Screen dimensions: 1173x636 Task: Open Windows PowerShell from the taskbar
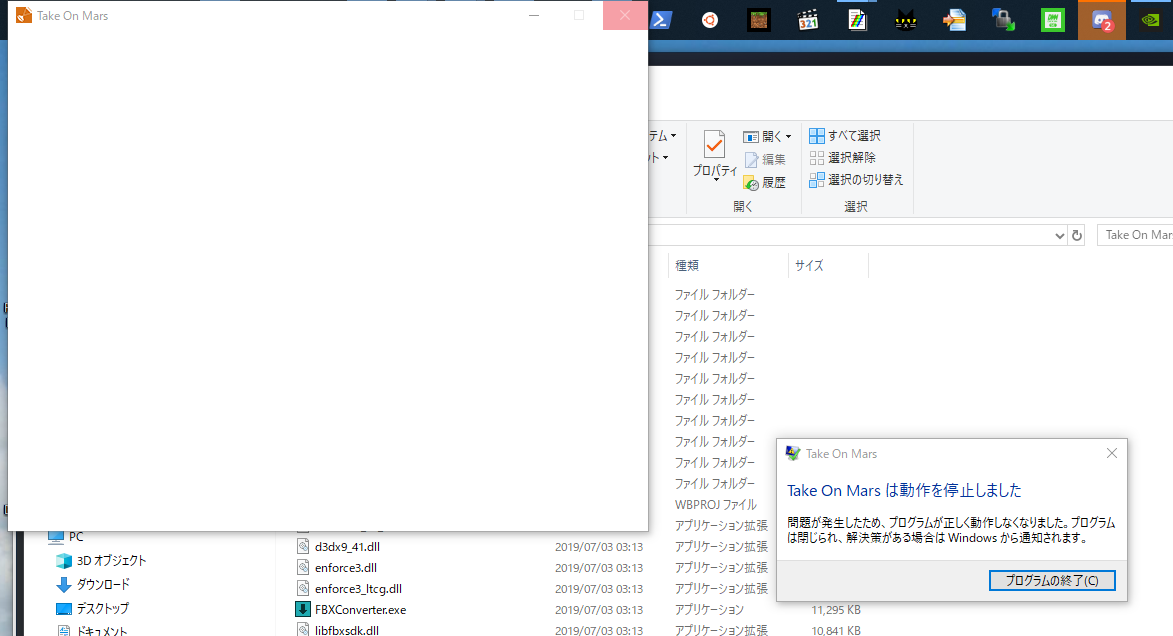[x=661, y=20]
